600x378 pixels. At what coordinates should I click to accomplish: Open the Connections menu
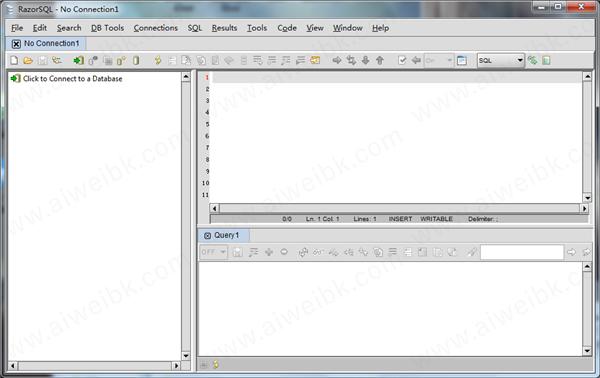[x=156, y=28]
